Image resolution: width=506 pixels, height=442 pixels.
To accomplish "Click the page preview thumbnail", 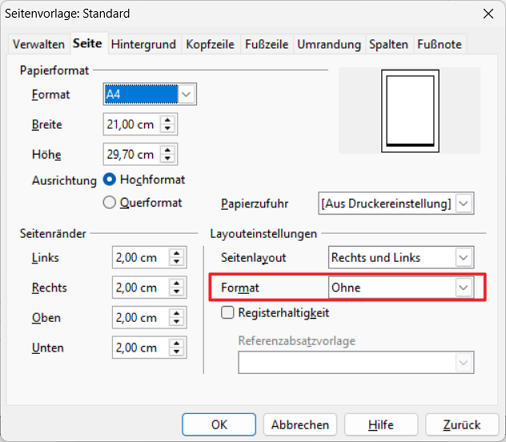I will point(410,111).
